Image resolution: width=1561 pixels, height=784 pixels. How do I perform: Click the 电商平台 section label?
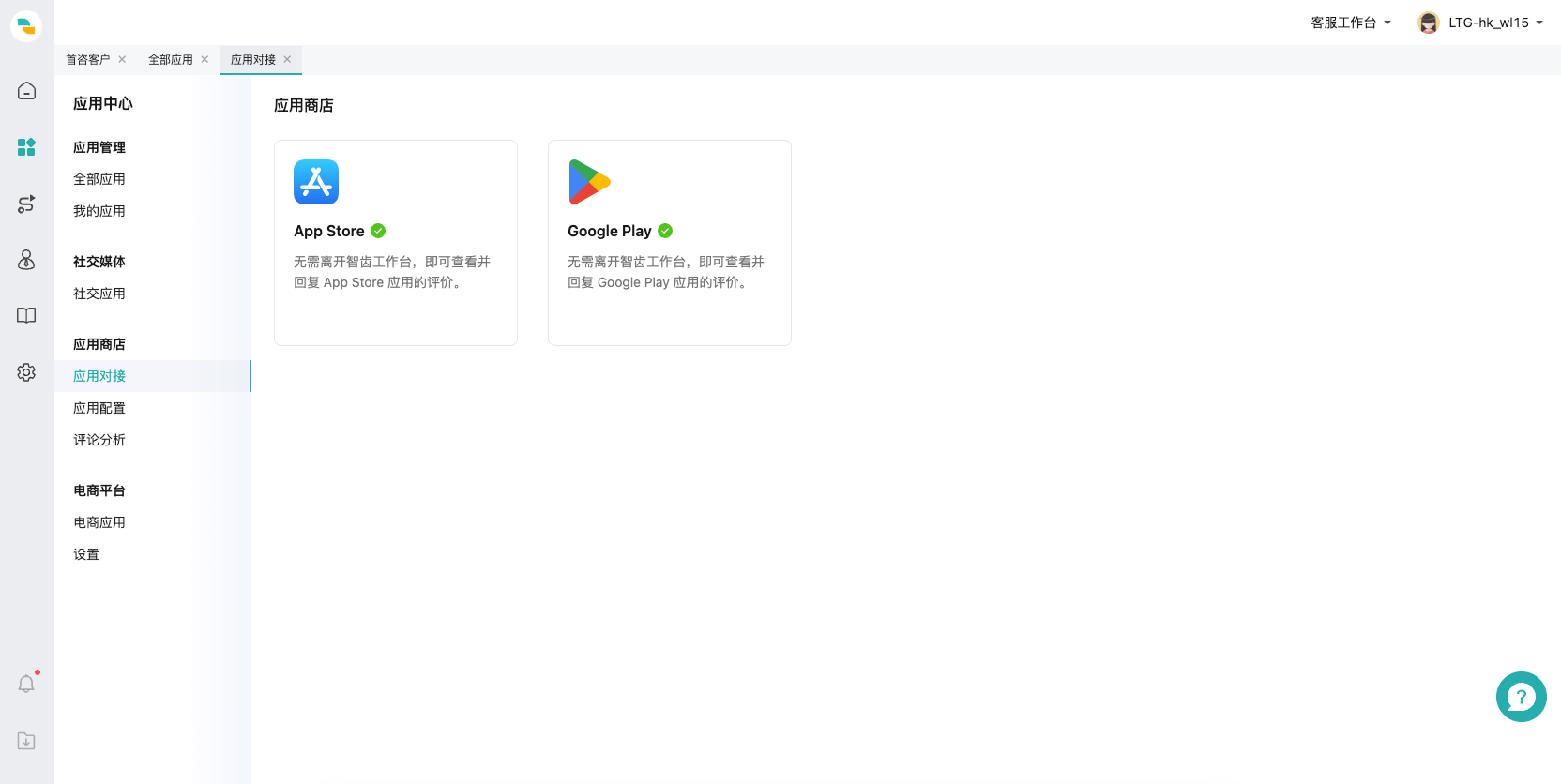pos(99,490)
